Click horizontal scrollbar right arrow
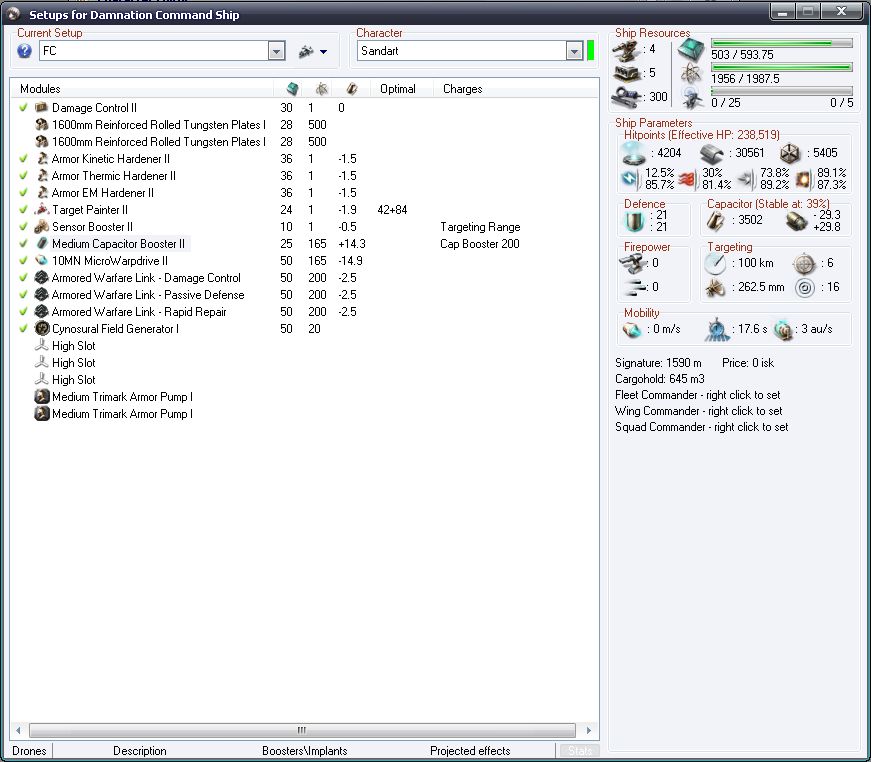 [x=589, y=730]
